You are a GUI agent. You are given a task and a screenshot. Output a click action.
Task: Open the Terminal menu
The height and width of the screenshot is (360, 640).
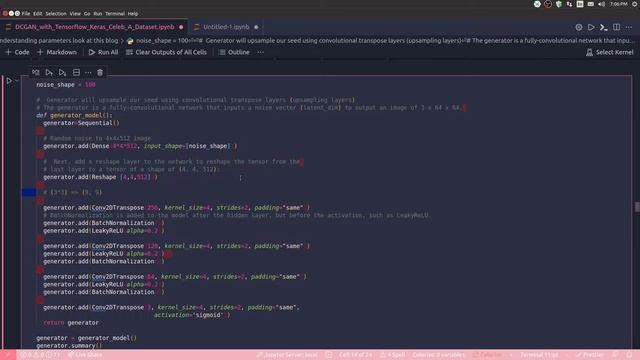(115, 13)
